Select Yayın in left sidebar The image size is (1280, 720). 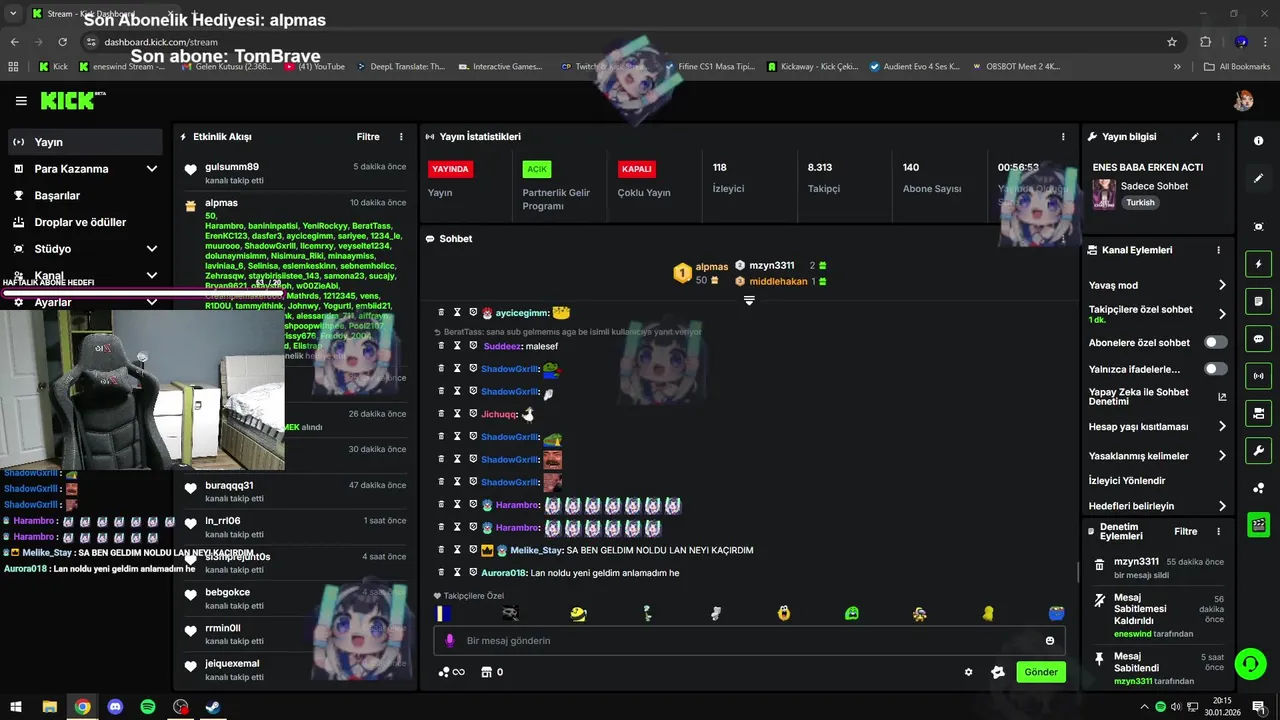click(x=84, y=142)
